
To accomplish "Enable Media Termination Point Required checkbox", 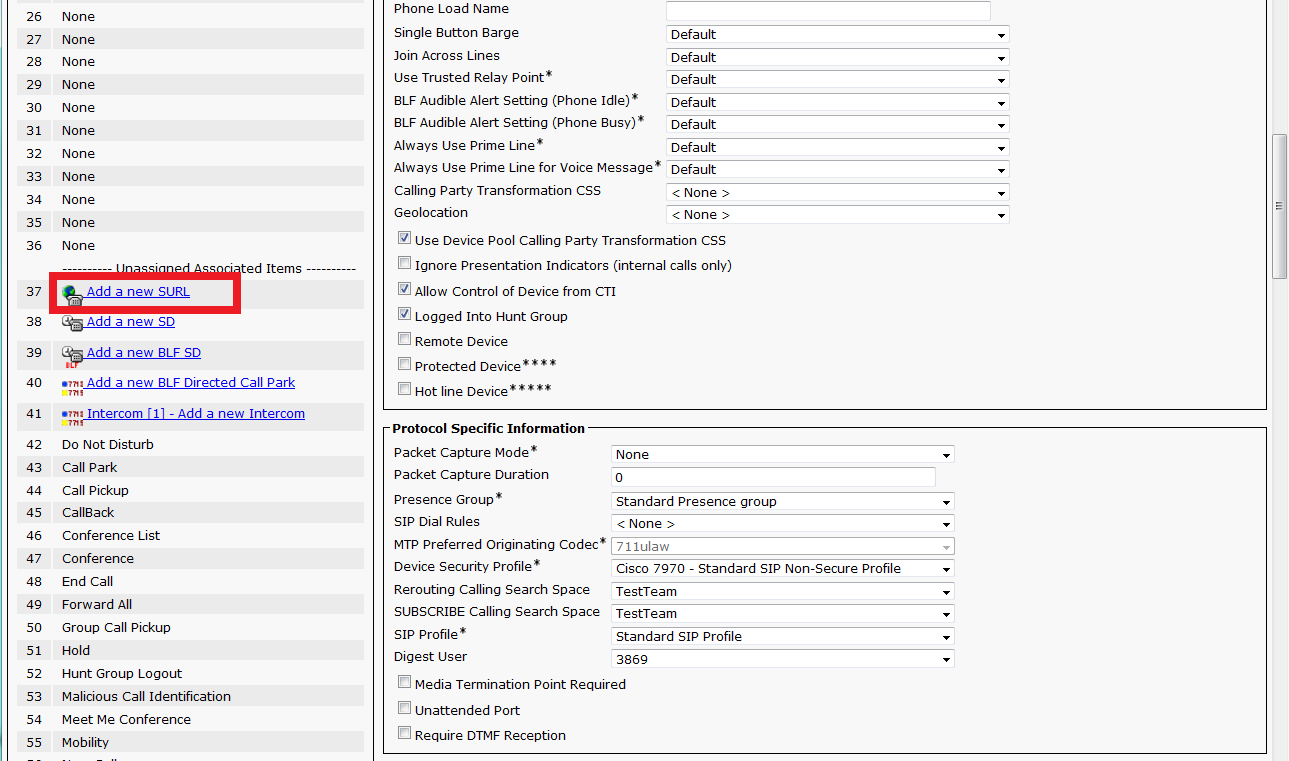I will click(405, 683).
